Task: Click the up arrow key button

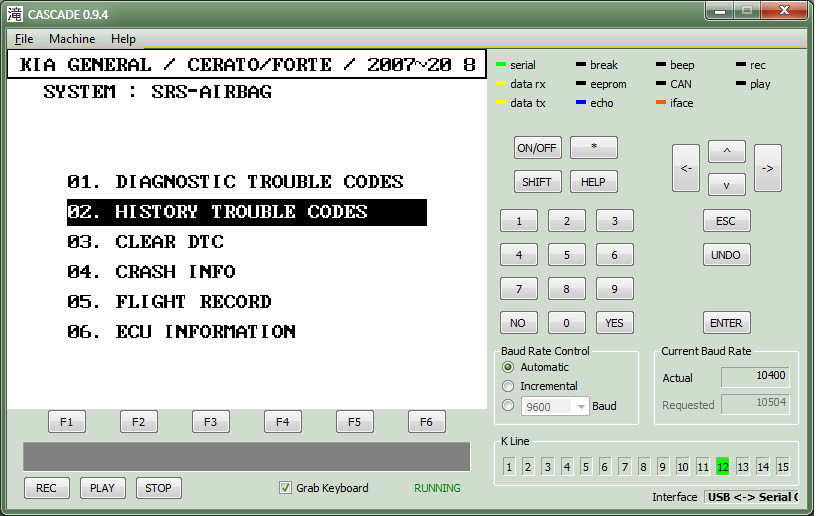Action: (727, 151)
